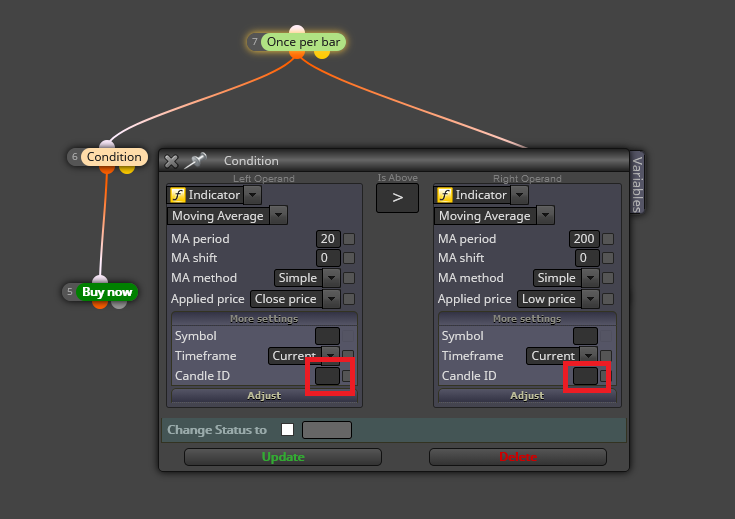This screenshot has width=735, height=519.
Task: Click the yellow output dot of Once per bar
Action: coord(322,54)
